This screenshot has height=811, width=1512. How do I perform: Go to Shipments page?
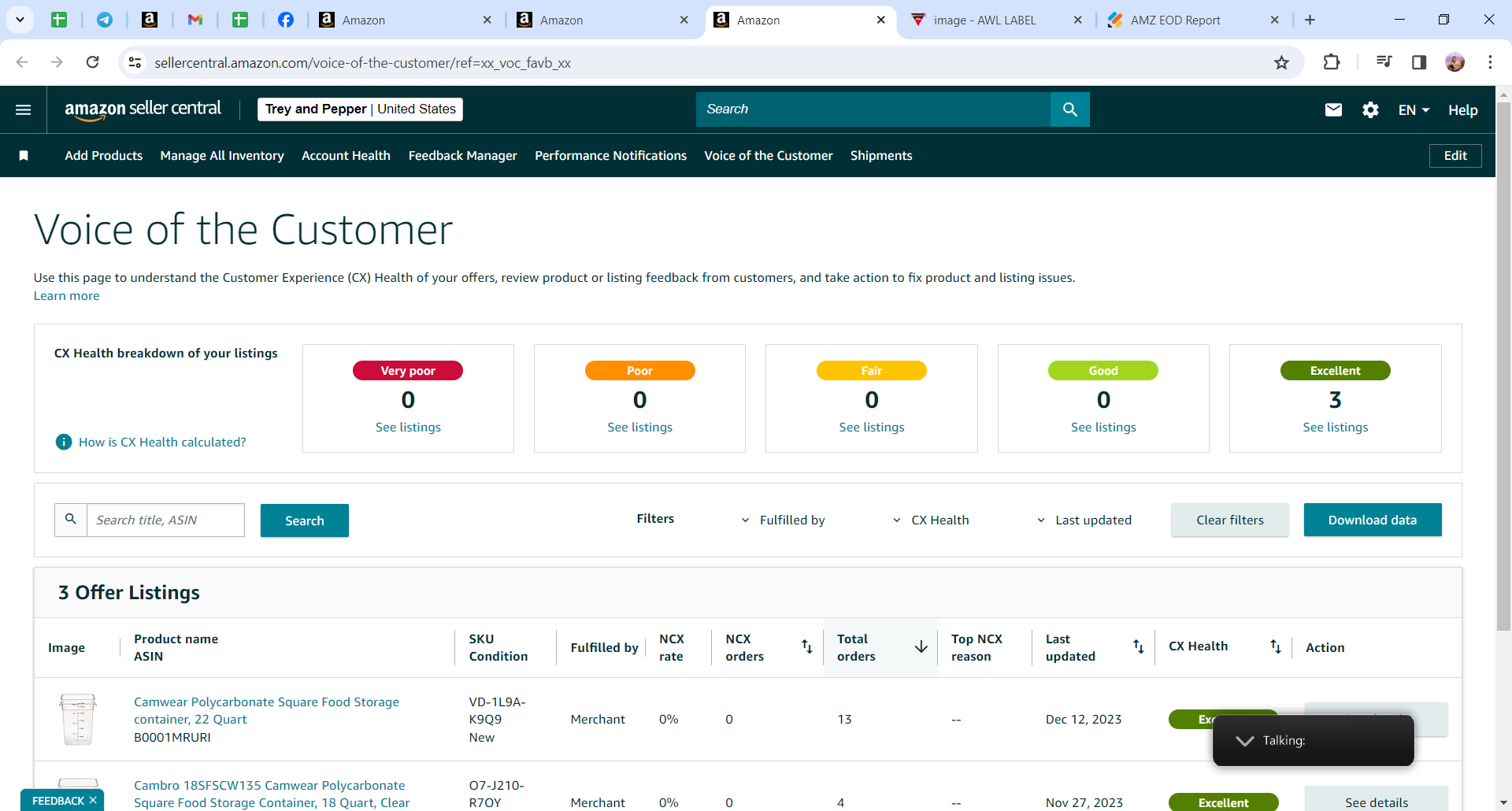pyautogui.click(x=881, y=156)
